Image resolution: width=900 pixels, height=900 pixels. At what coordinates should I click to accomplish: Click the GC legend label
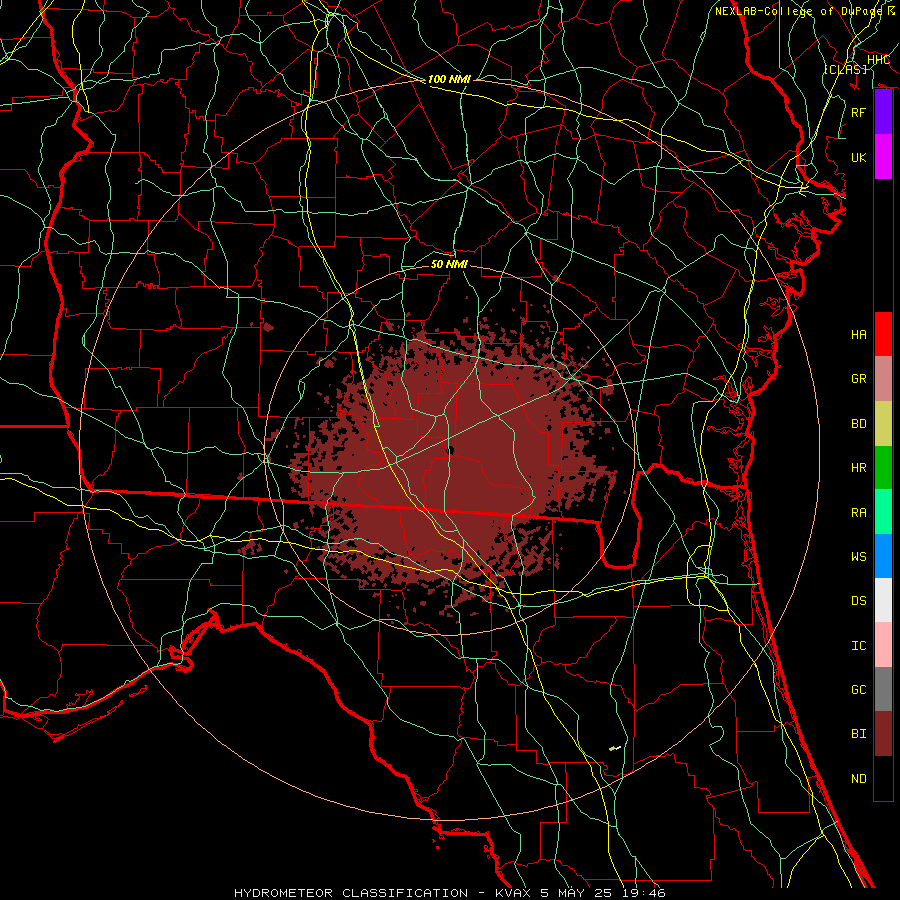click(x=858, y=690)
